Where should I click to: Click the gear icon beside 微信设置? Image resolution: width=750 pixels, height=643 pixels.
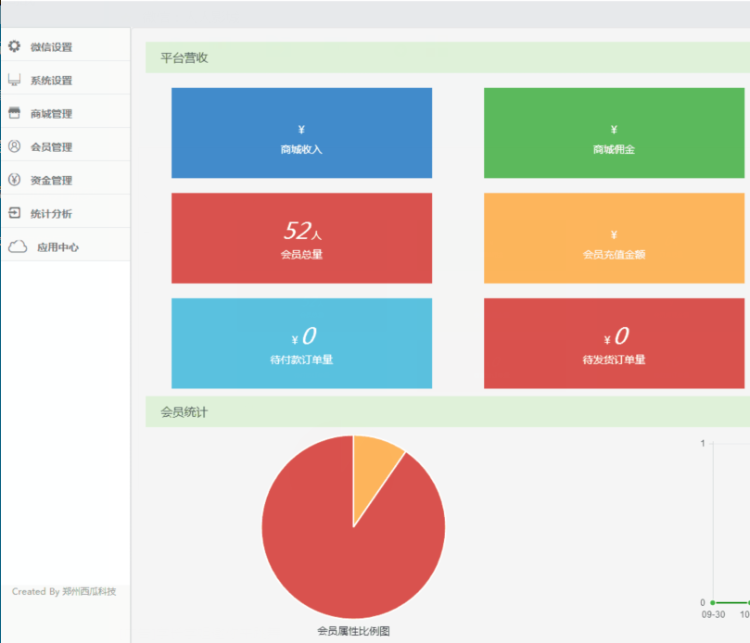[x=14, y=46]
